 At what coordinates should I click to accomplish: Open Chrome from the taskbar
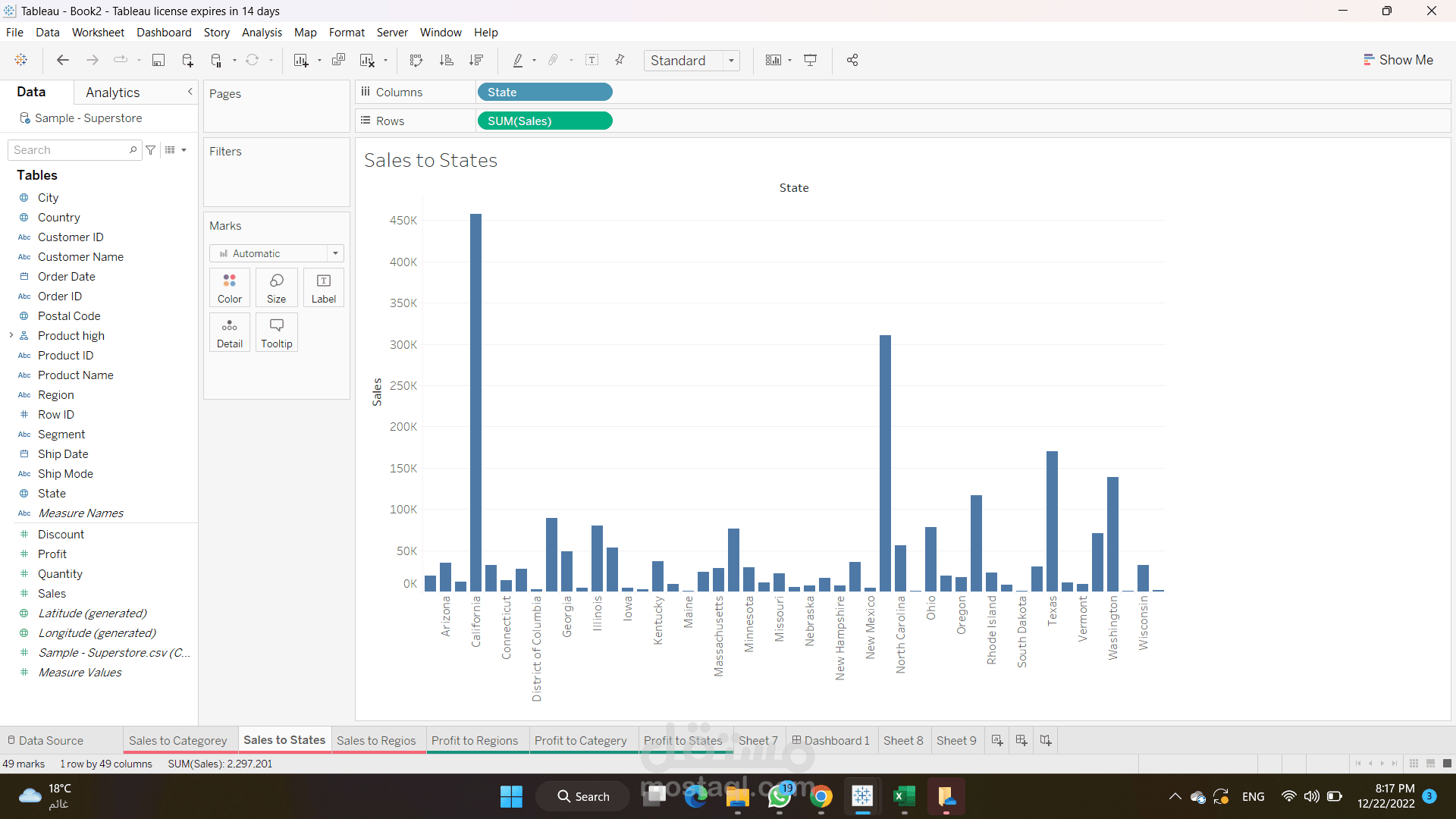click(x=821, y=796)
